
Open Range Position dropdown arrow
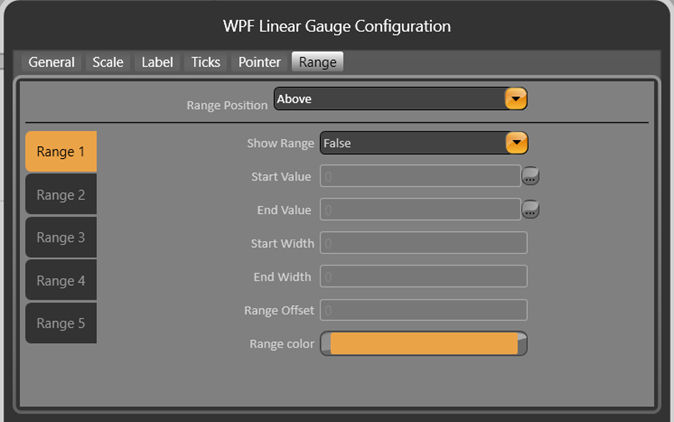coord(515,99)
